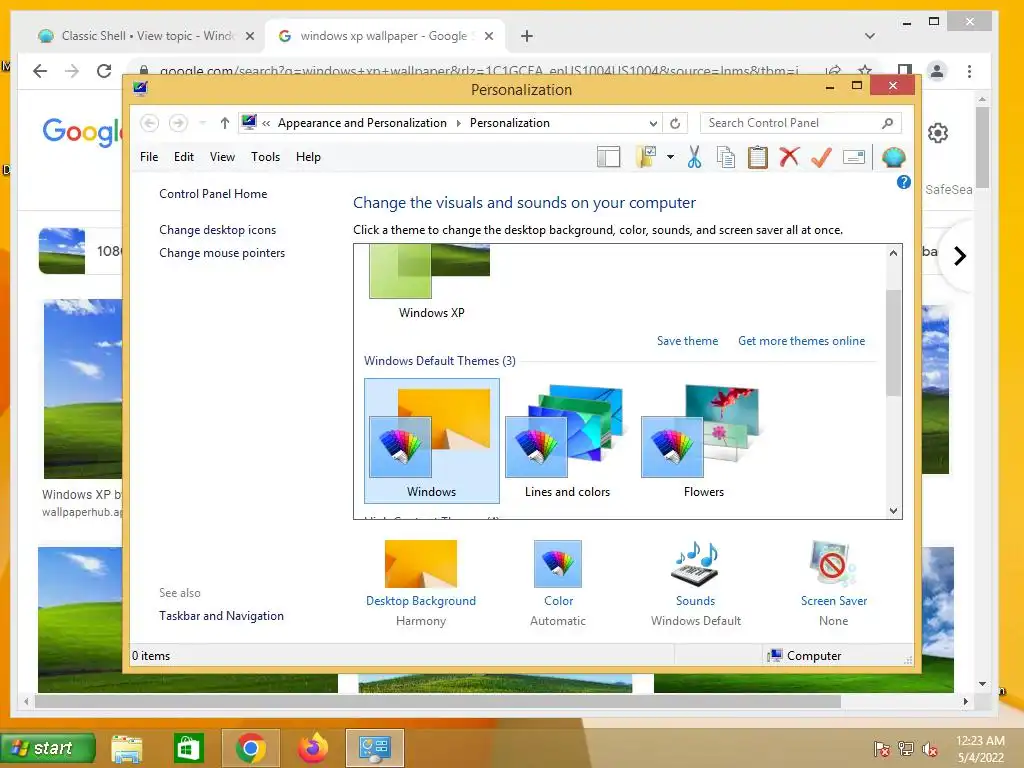The image size is (1024, 768).
Task: Click the orange checkmark Properties icon
Action: [821, 157]
